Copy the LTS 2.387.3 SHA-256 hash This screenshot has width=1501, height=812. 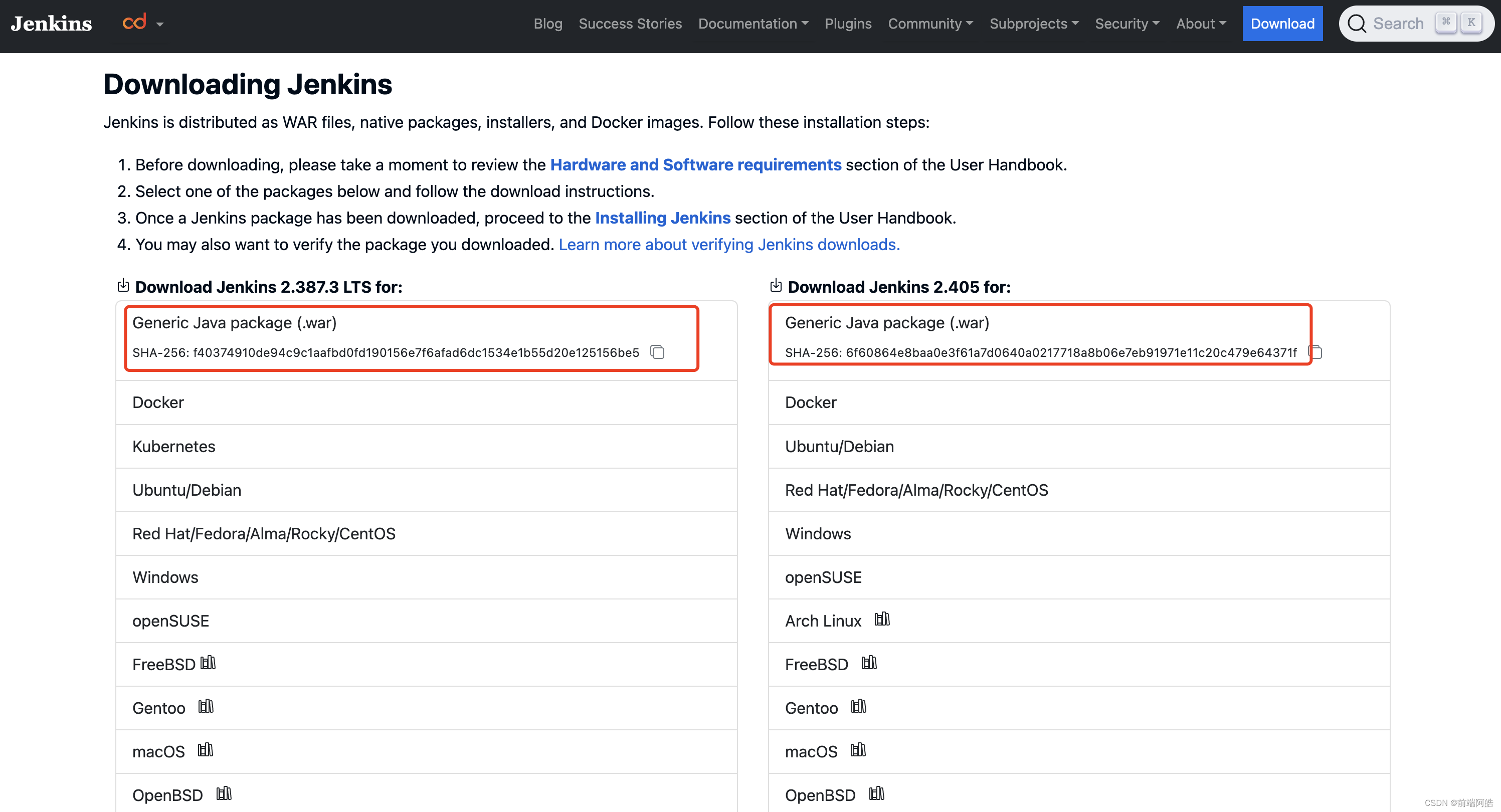657,352
